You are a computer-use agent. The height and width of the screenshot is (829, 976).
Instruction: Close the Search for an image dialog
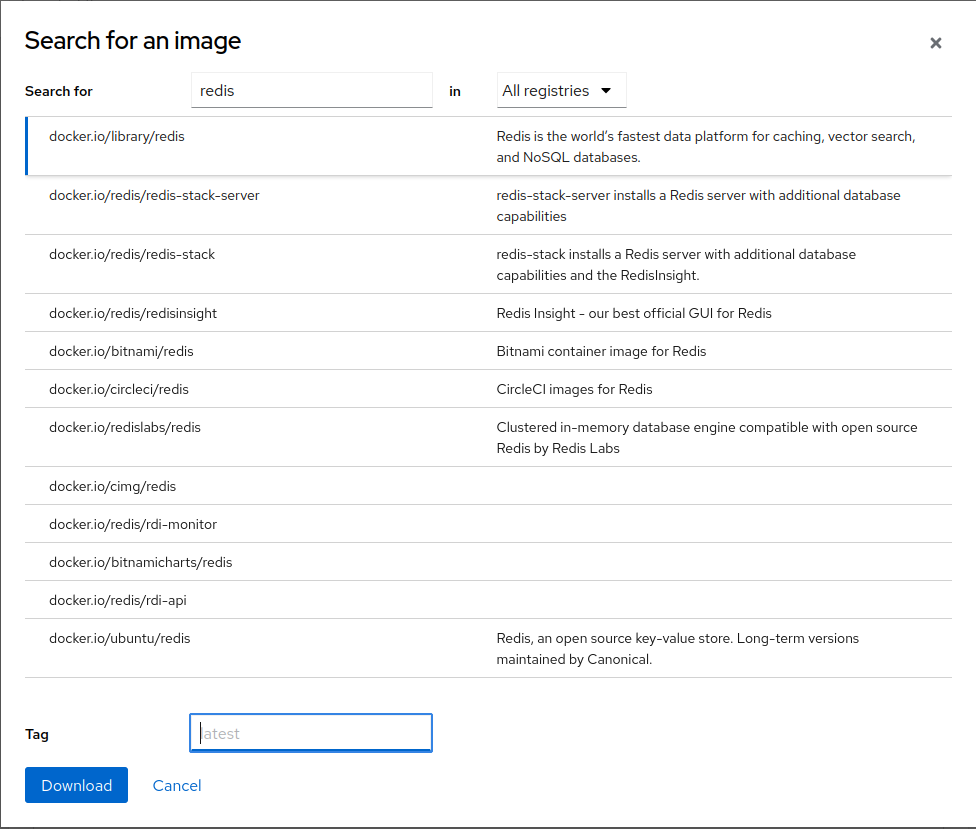pos(935,43)
